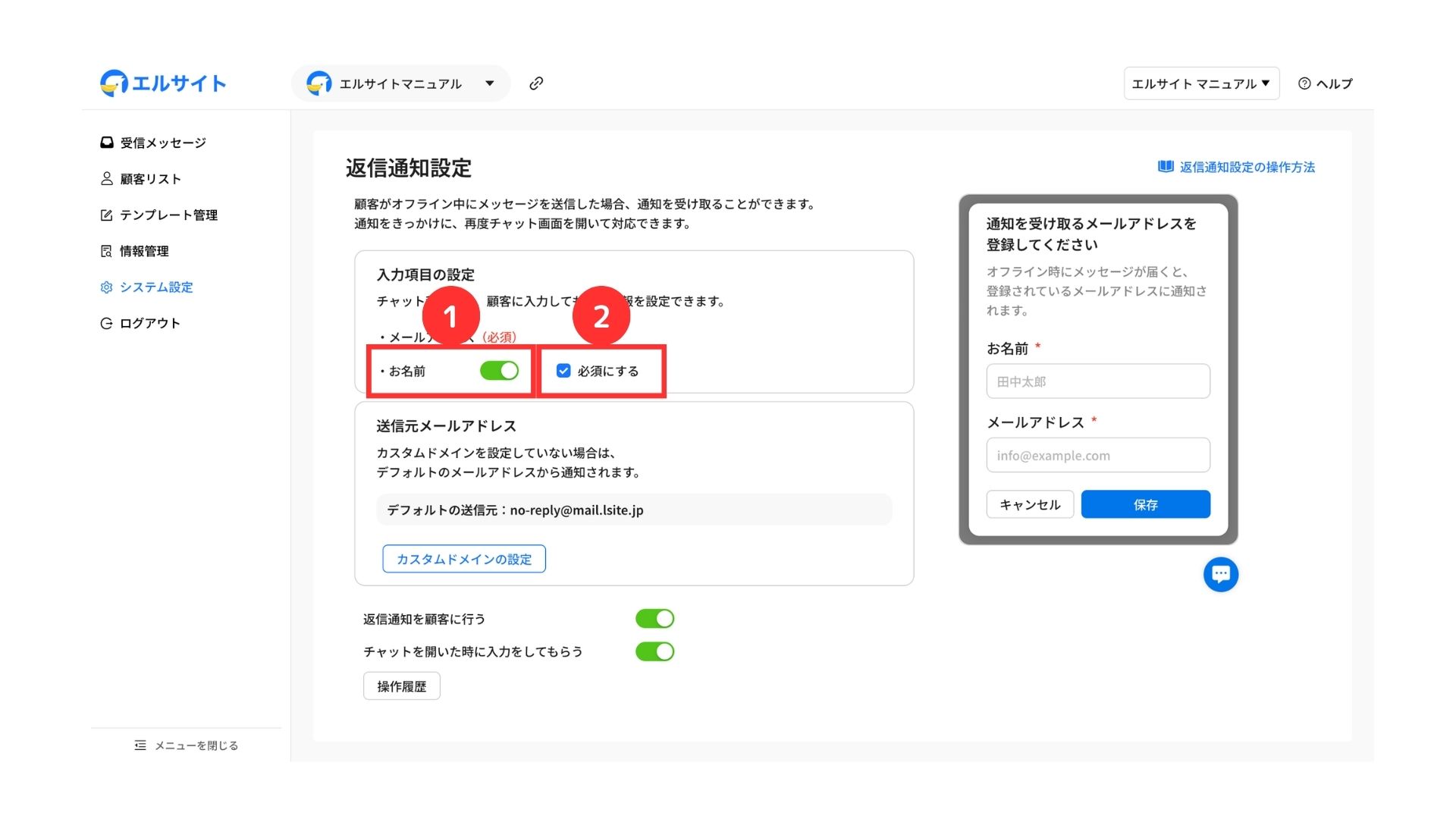Open テンプレート管理 in the sidebar

(x=168, y=215)
